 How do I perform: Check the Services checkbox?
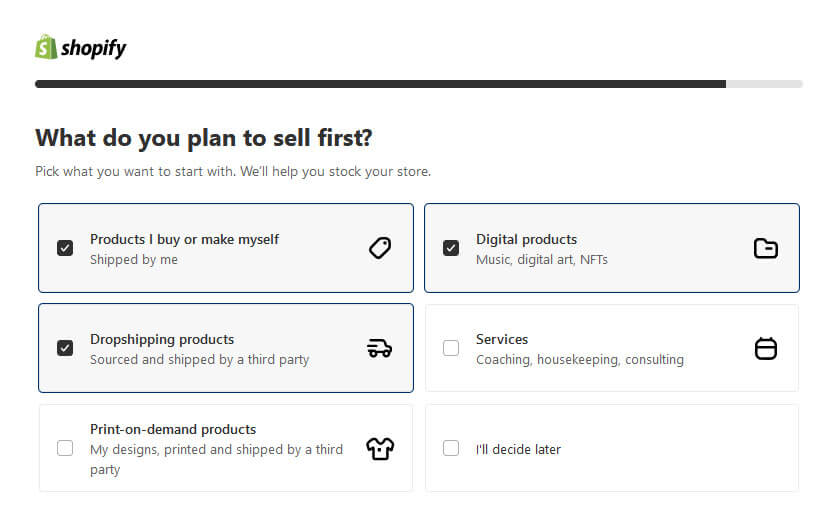point(451,348)
